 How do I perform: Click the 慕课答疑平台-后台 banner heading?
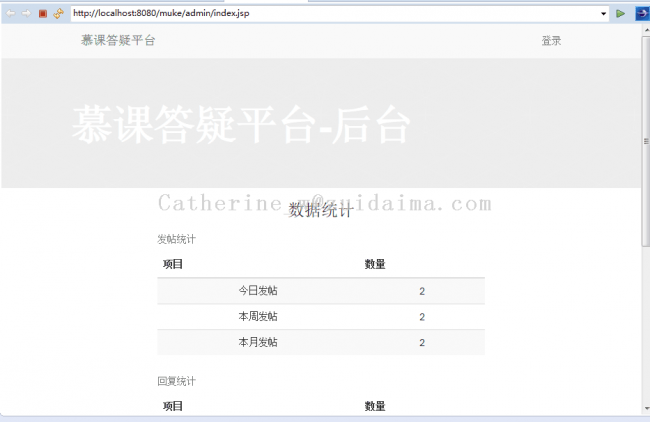point(241,126)
